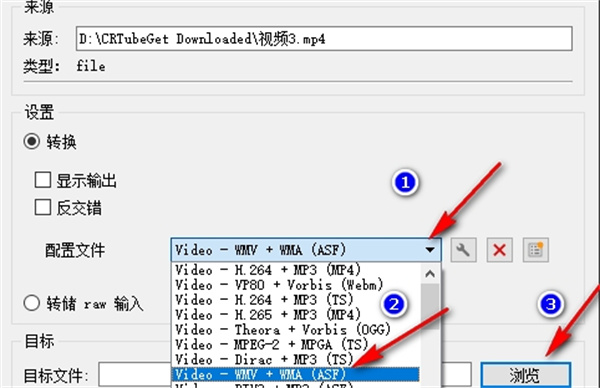
Task: Choose Video - Dirac + MP3 (TS)
Action: (295, 359)
